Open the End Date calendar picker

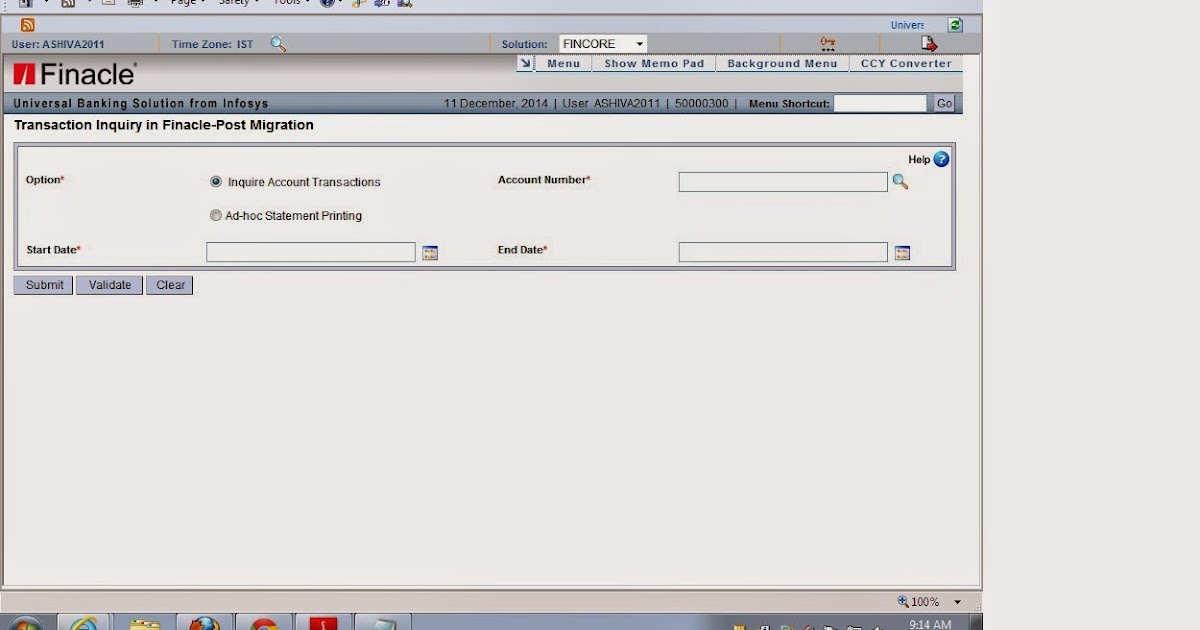pyautogui.click(x=902, y=253)
